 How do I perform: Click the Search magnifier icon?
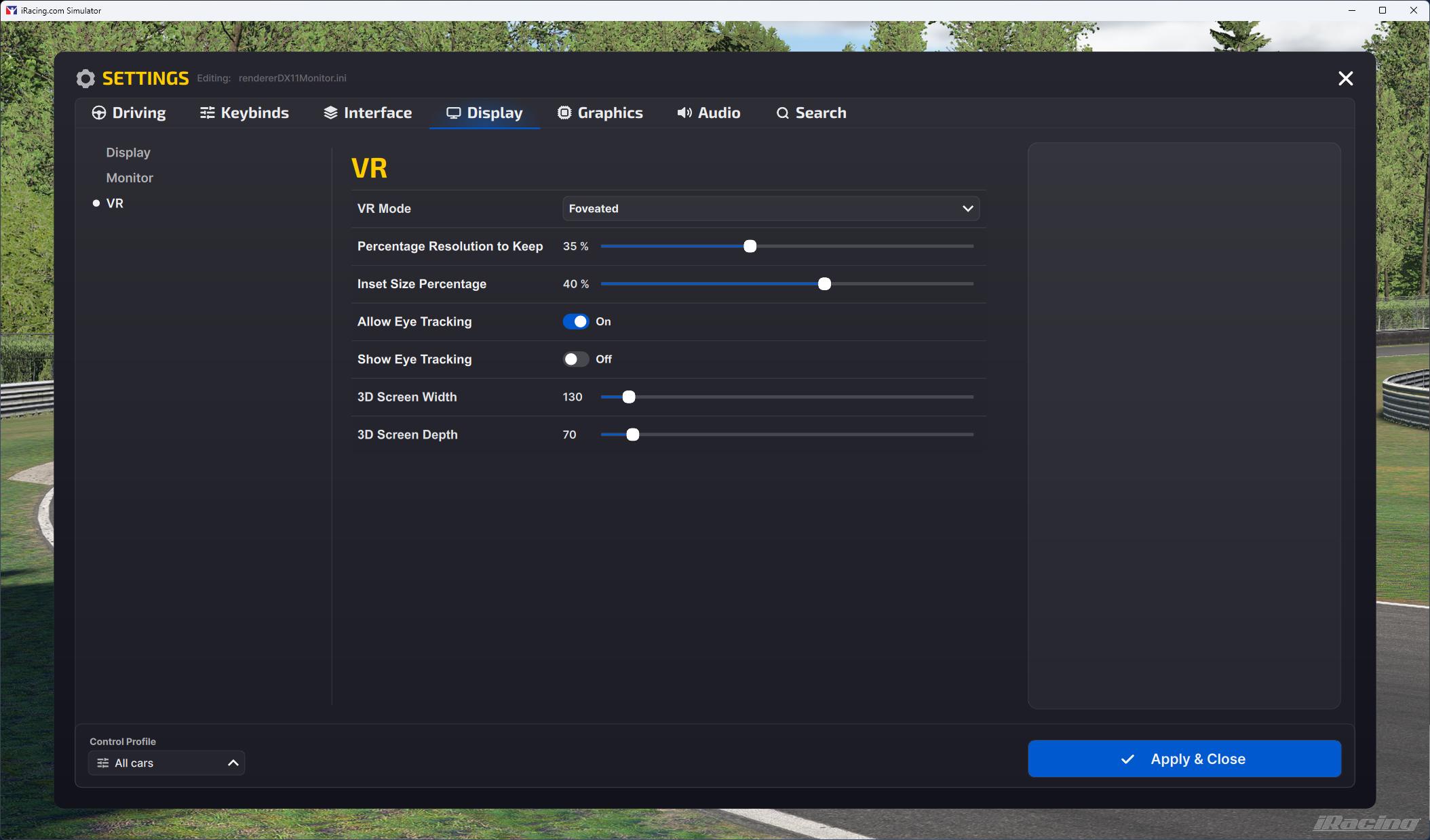pyautogui.click(x=782, y=113)
